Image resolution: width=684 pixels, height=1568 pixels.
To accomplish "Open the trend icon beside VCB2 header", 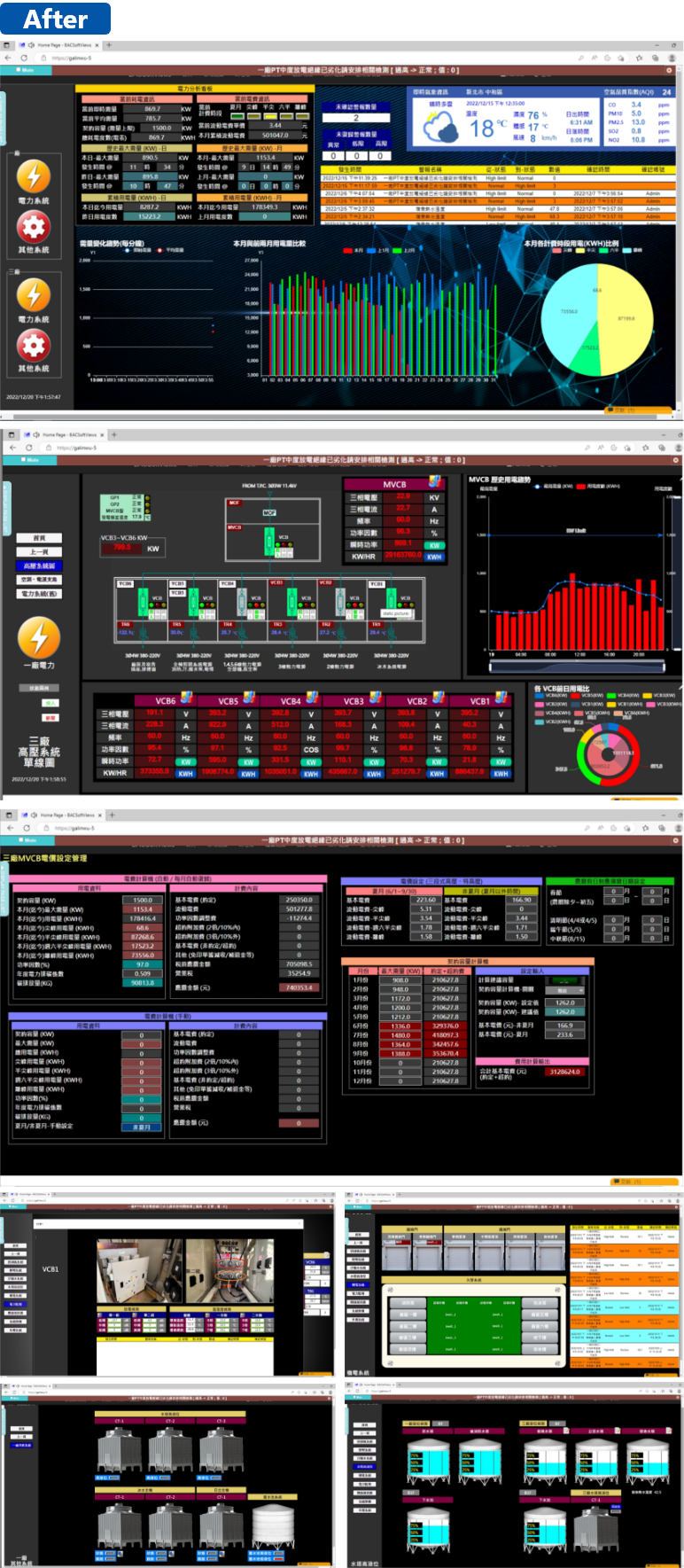I will [x=438, y=698].
